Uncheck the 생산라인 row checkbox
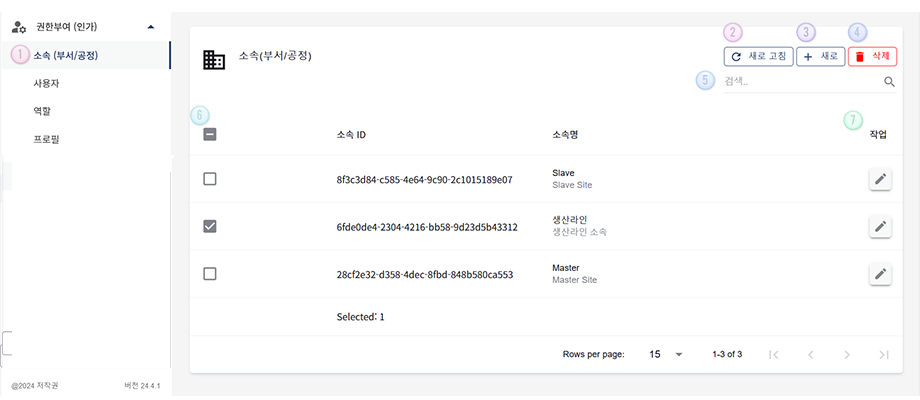Viewport: 920px width, 400px height. [210, 227]
